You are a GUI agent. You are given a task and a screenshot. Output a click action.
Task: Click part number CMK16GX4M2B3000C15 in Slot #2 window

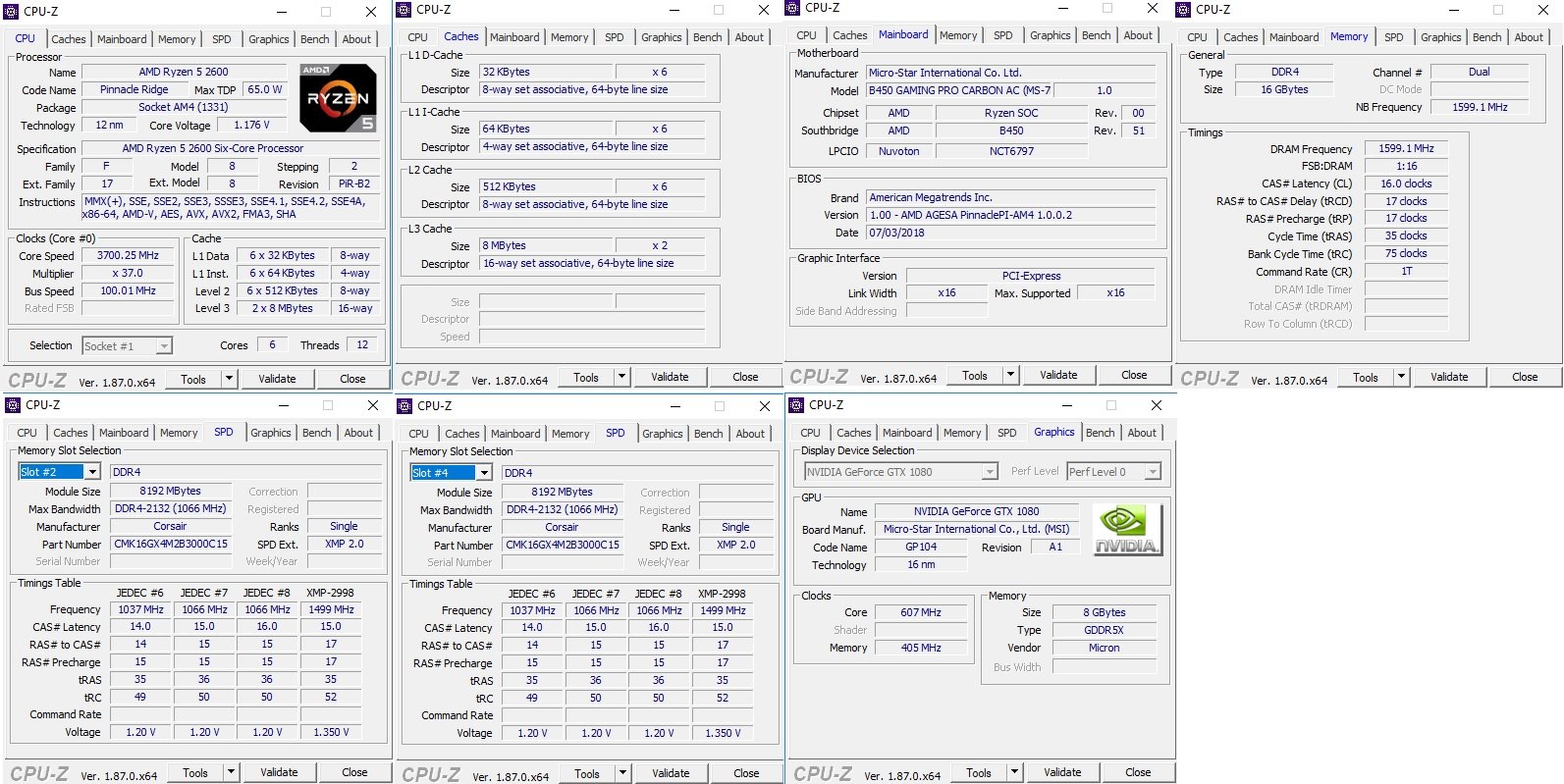coord(171,544)
